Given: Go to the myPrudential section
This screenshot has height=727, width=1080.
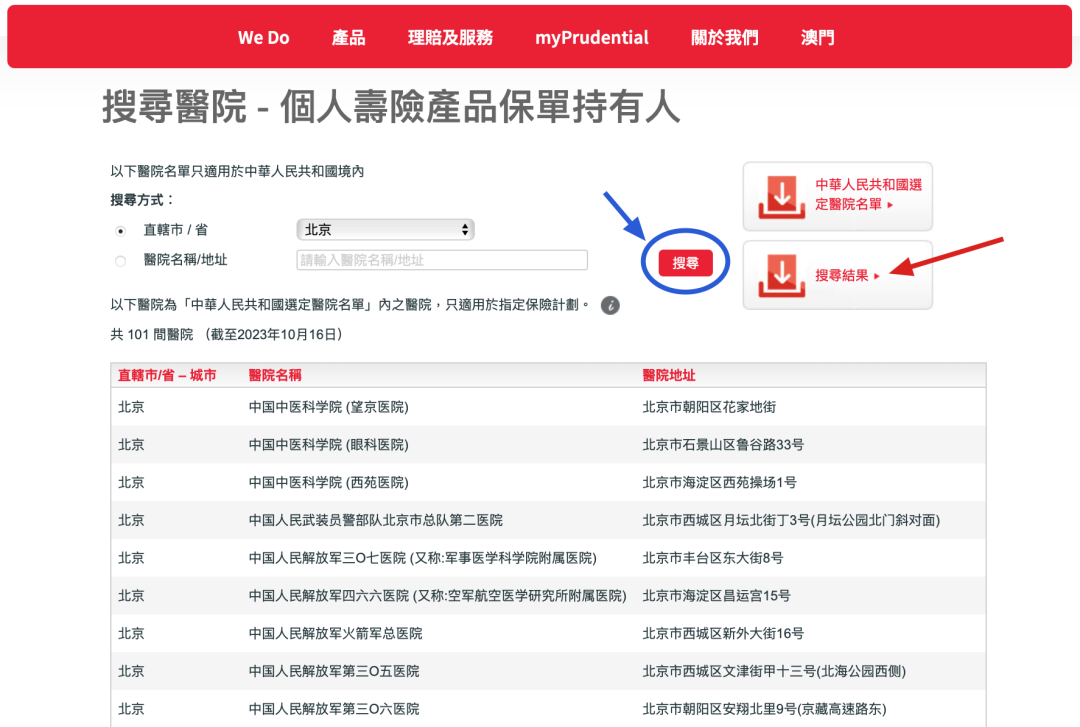Looking at the screenshot, I should coord(591,37).
